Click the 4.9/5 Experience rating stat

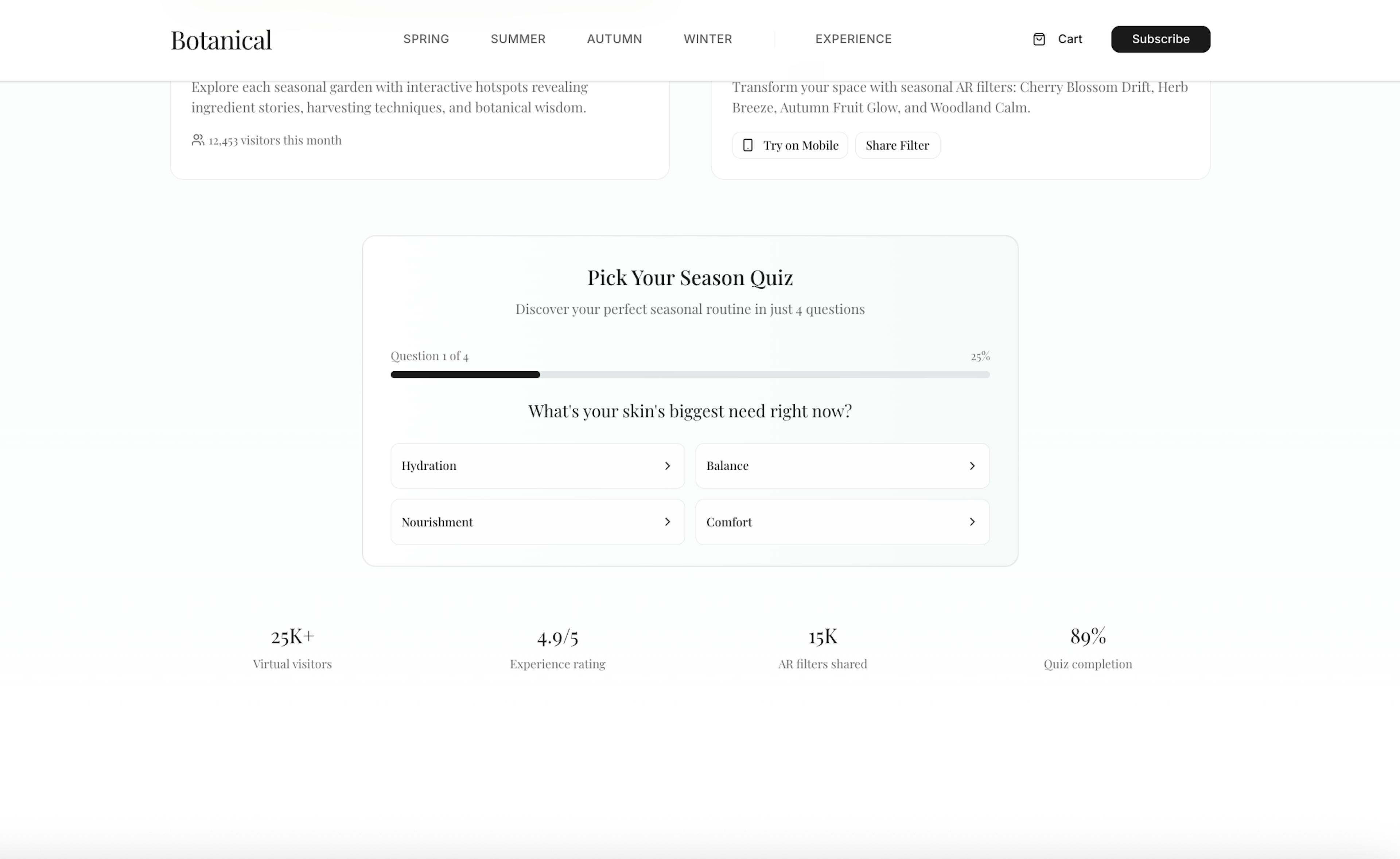[557, 648]
